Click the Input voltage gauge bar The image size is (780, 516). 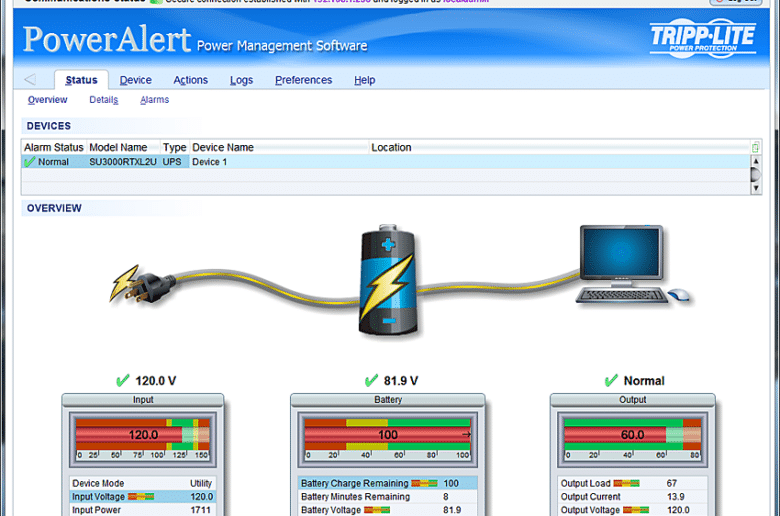(143, 434)
